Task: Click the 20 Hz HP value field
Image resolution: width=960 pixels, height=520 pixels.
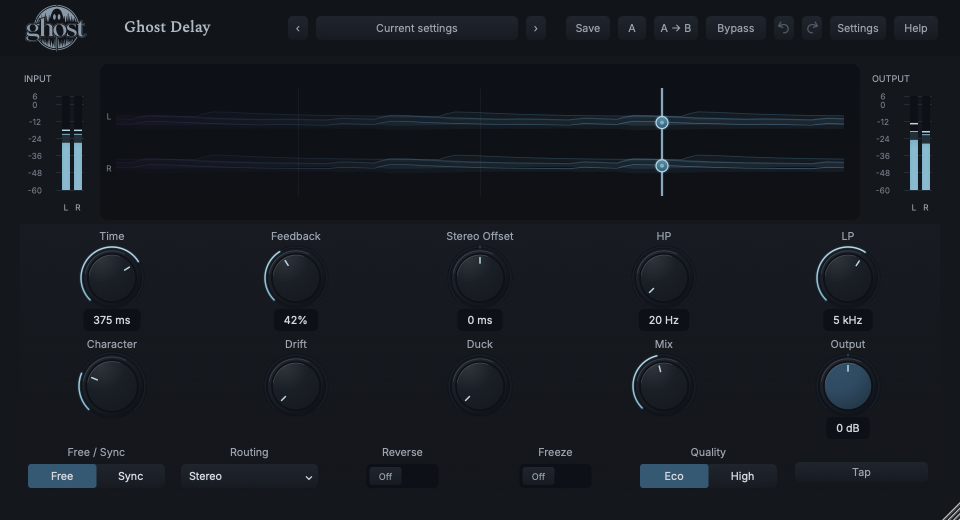Action: 664,320
